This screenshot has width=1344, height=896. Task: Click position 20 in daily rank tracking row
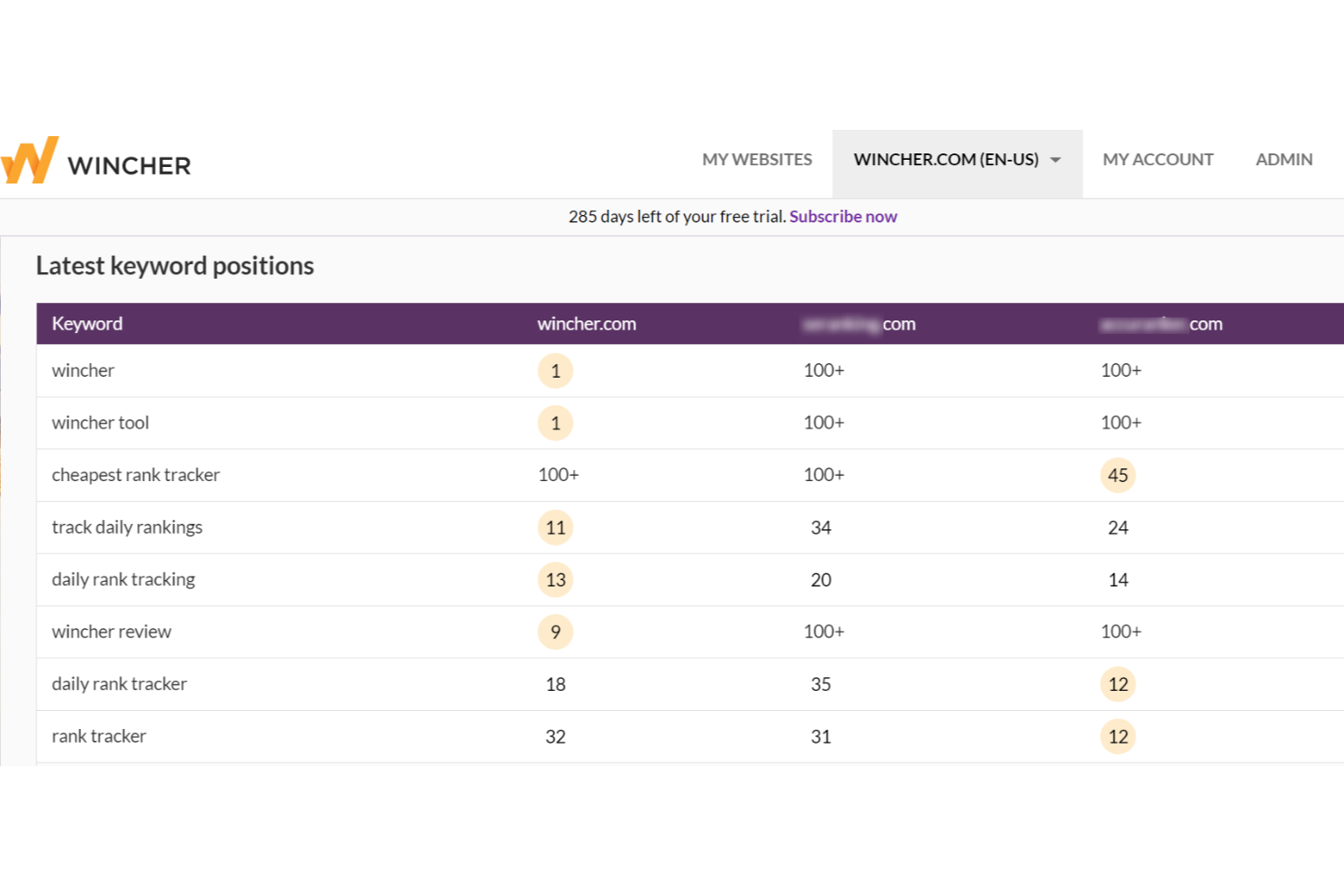(821, 580)
